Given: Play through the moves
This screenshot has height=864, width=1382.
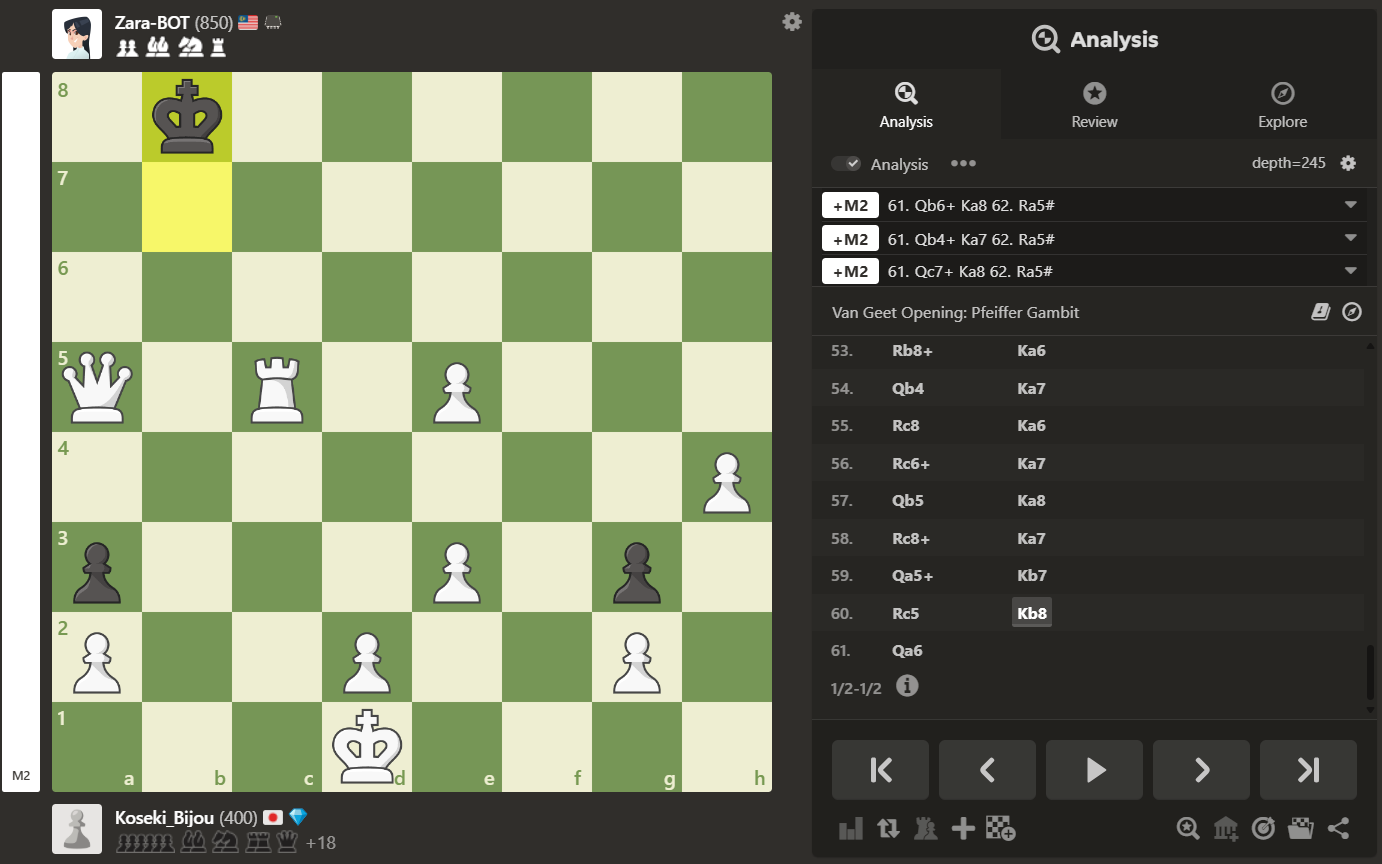Looking at the screenshot, I should pos(1094,769).
